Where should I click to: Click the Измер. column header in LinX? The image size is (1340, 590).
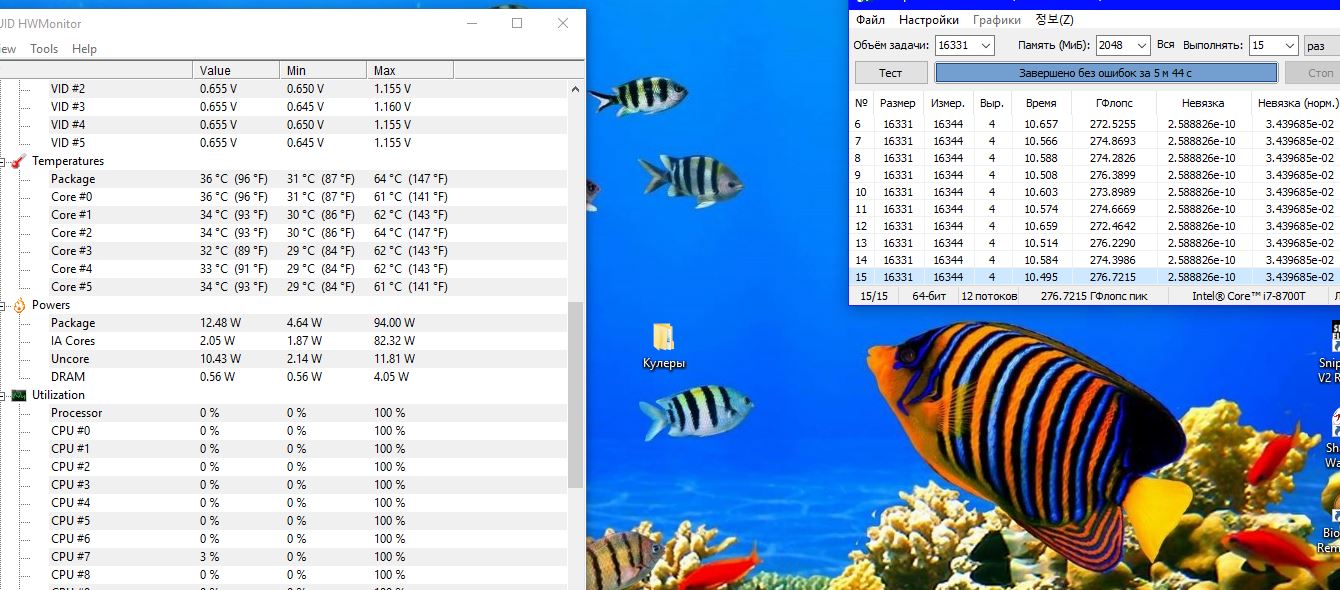948,103
